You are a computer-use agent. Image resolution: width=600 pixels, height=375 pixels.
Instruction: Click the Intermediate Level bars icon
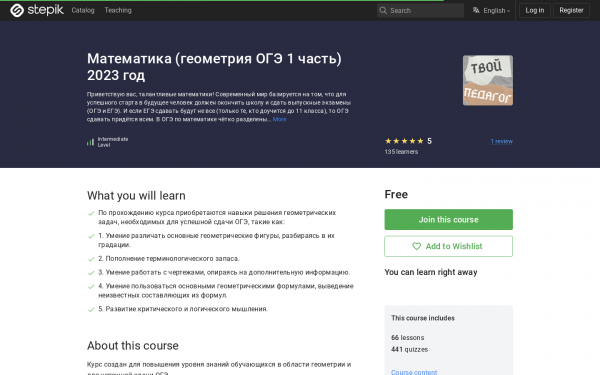coord(90,142)
